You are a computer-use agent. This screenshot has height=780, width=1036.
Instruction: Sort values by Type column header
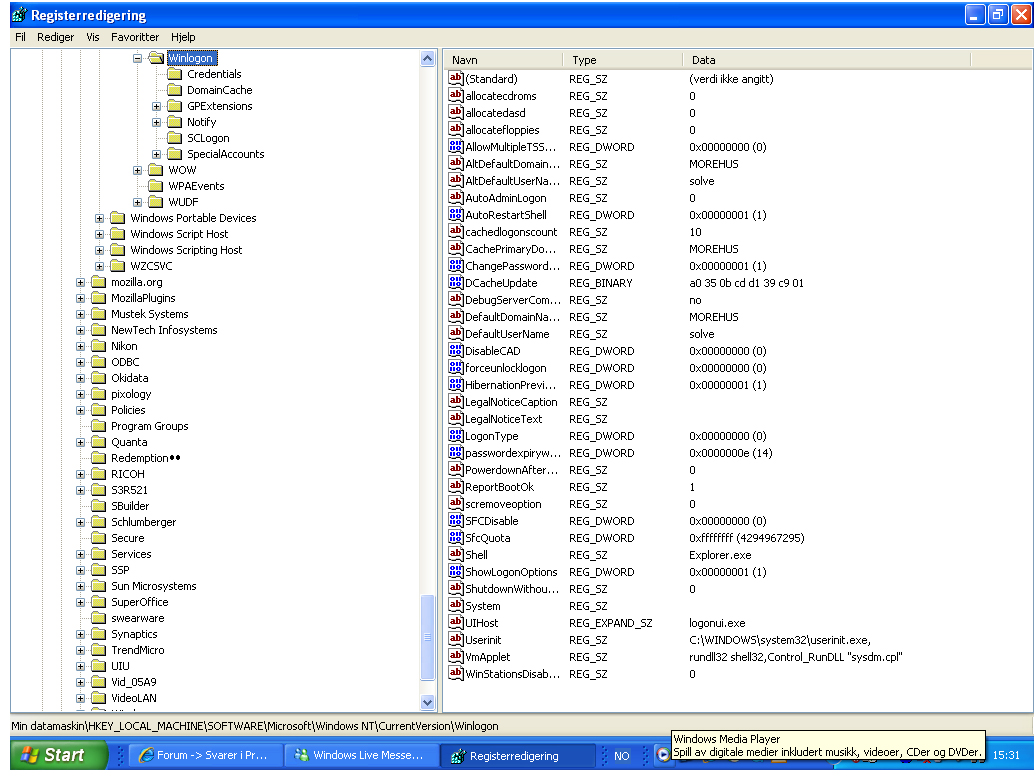point(622,59)
